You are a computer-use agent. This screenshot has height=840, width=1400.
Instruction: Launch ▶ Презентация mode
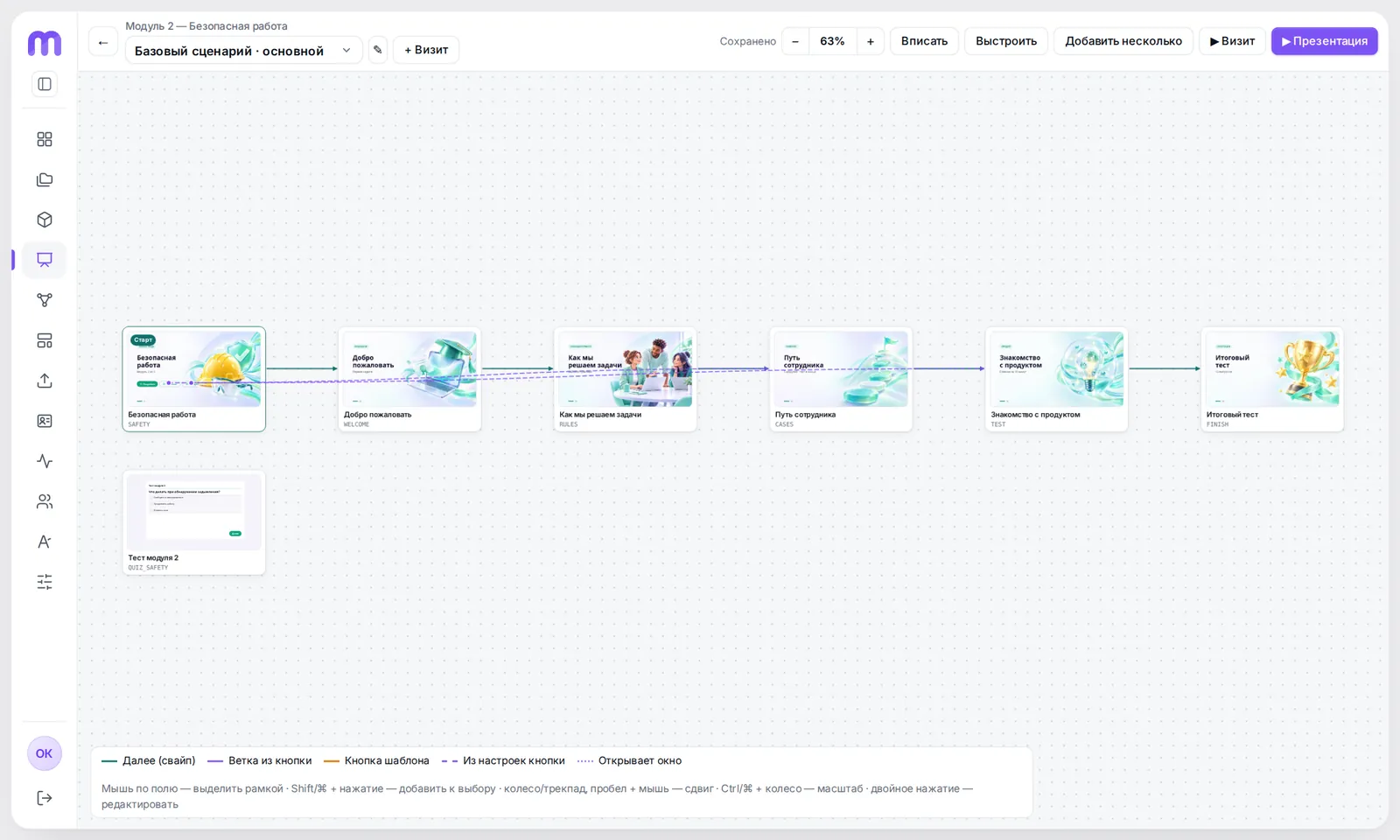[1325, 41]
